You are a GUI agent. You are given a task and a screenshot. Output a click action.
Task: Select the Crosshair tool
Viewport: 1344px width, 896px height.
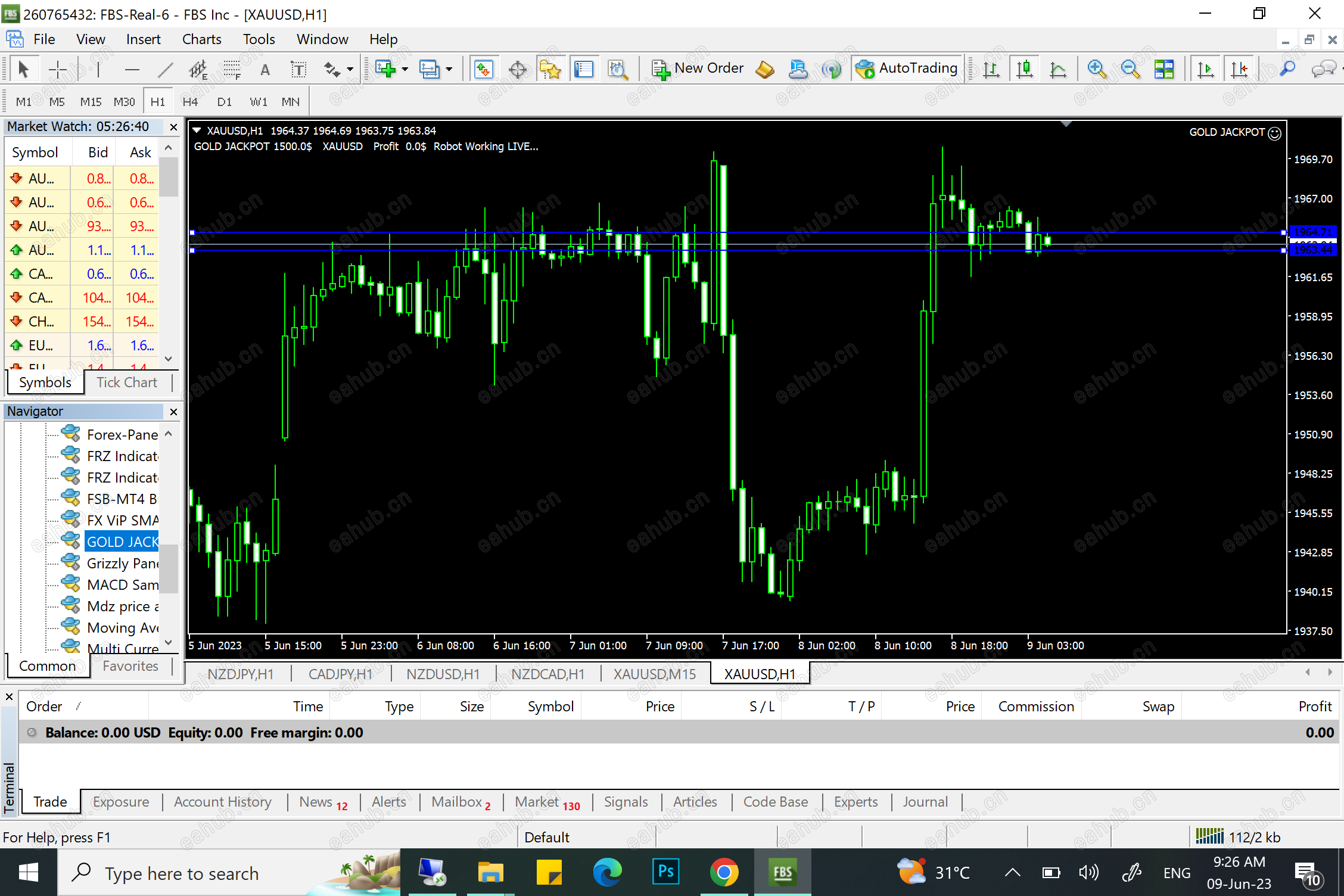pos(57,69)
